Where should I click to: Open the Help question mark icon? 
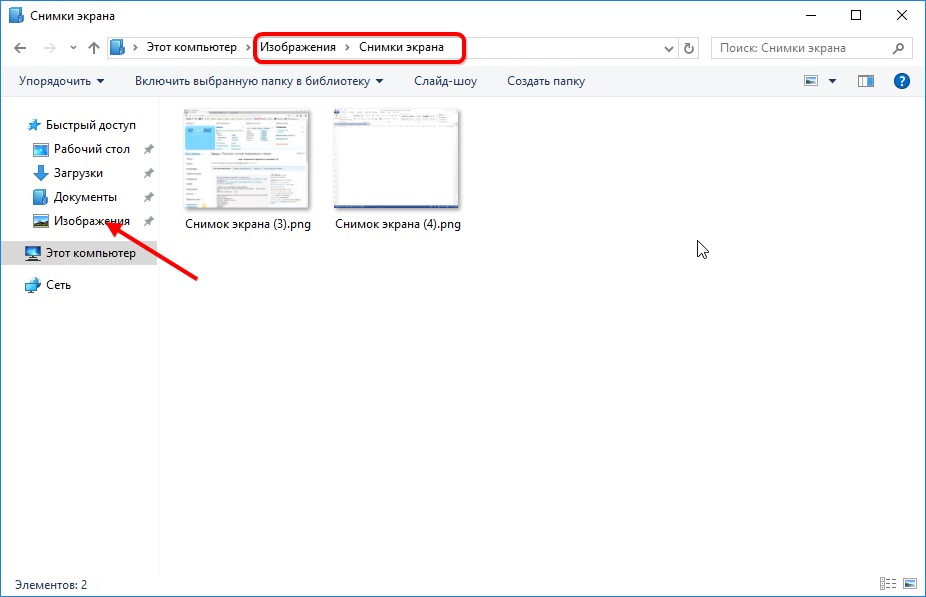point(901,81)
